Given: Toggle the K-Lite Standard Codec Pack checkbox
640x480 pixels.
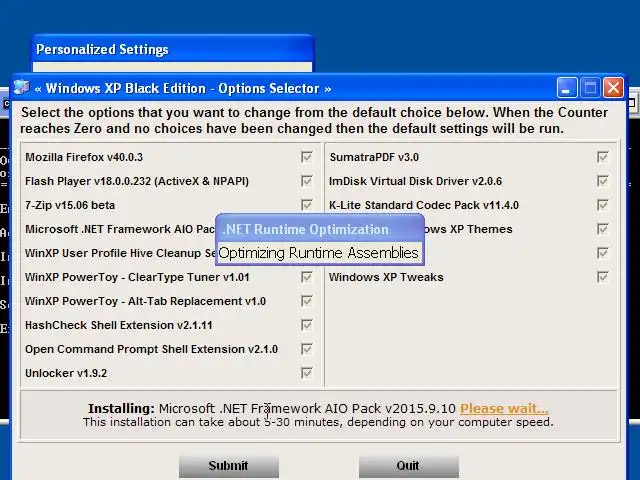Looking at the screenshot, I should (602, 205).
